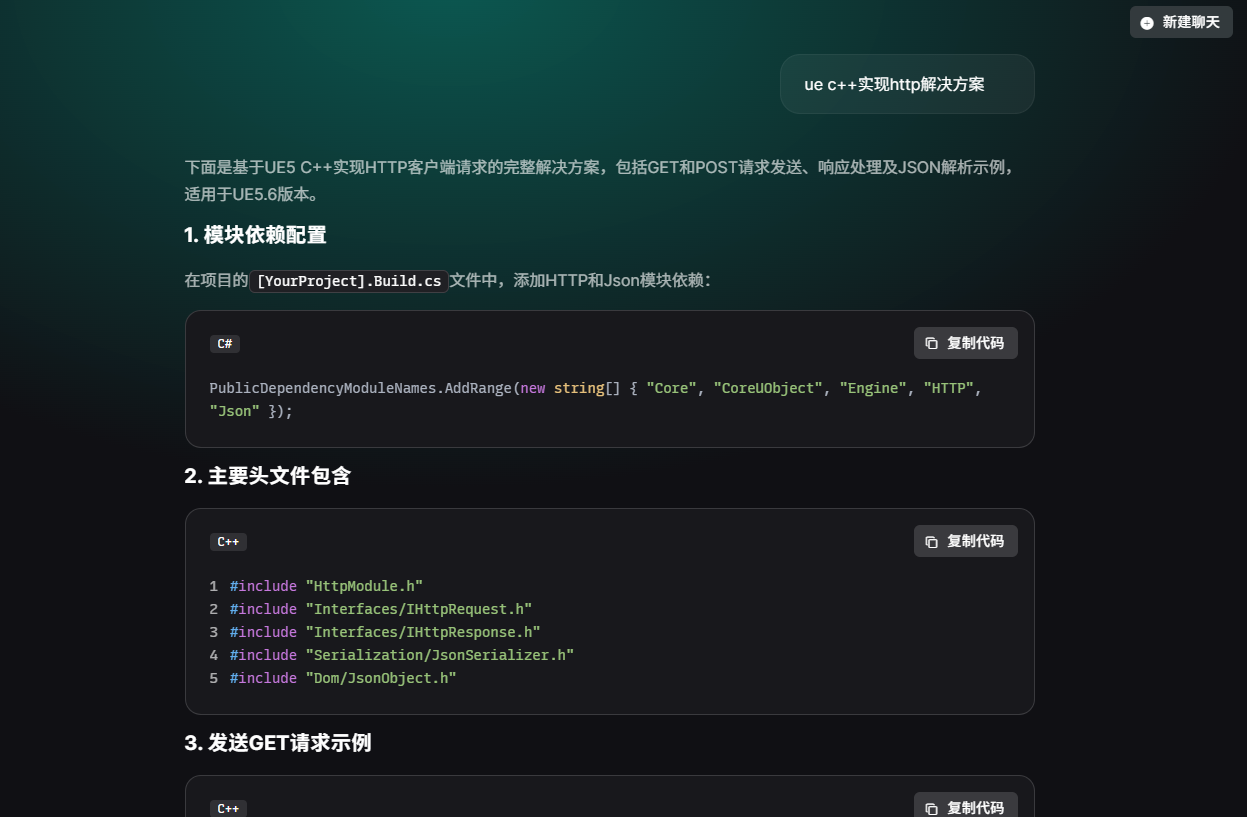Viewport: 1247px width, 817px height.
Task: Click copy icon in GET example block
Action: click(931, 808)
